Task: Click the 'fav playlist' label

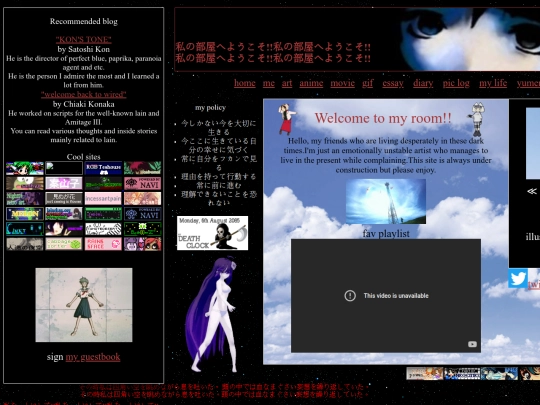Action: (386, 233)
